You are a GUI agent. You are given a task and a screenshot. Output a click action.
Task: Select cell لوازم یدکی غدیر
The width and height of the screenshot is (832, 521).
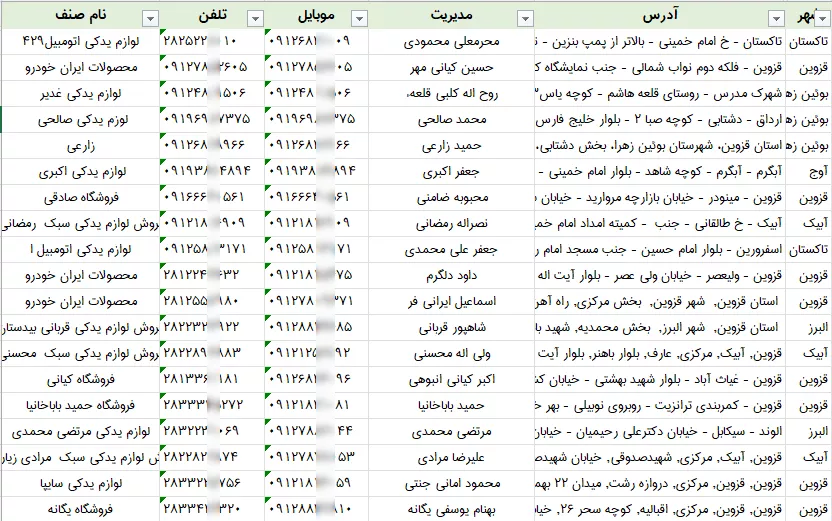pyautogui.click(x=80, y=93)
